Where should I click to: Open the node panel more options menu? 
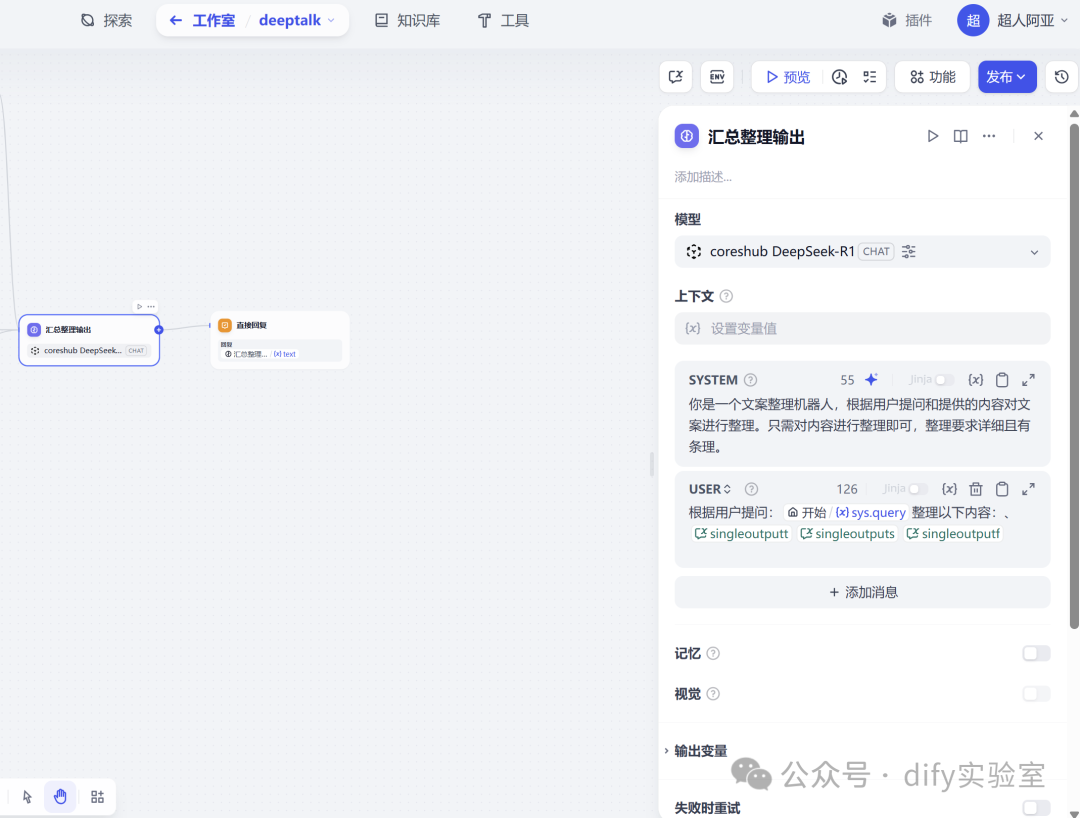click(988, 136)
